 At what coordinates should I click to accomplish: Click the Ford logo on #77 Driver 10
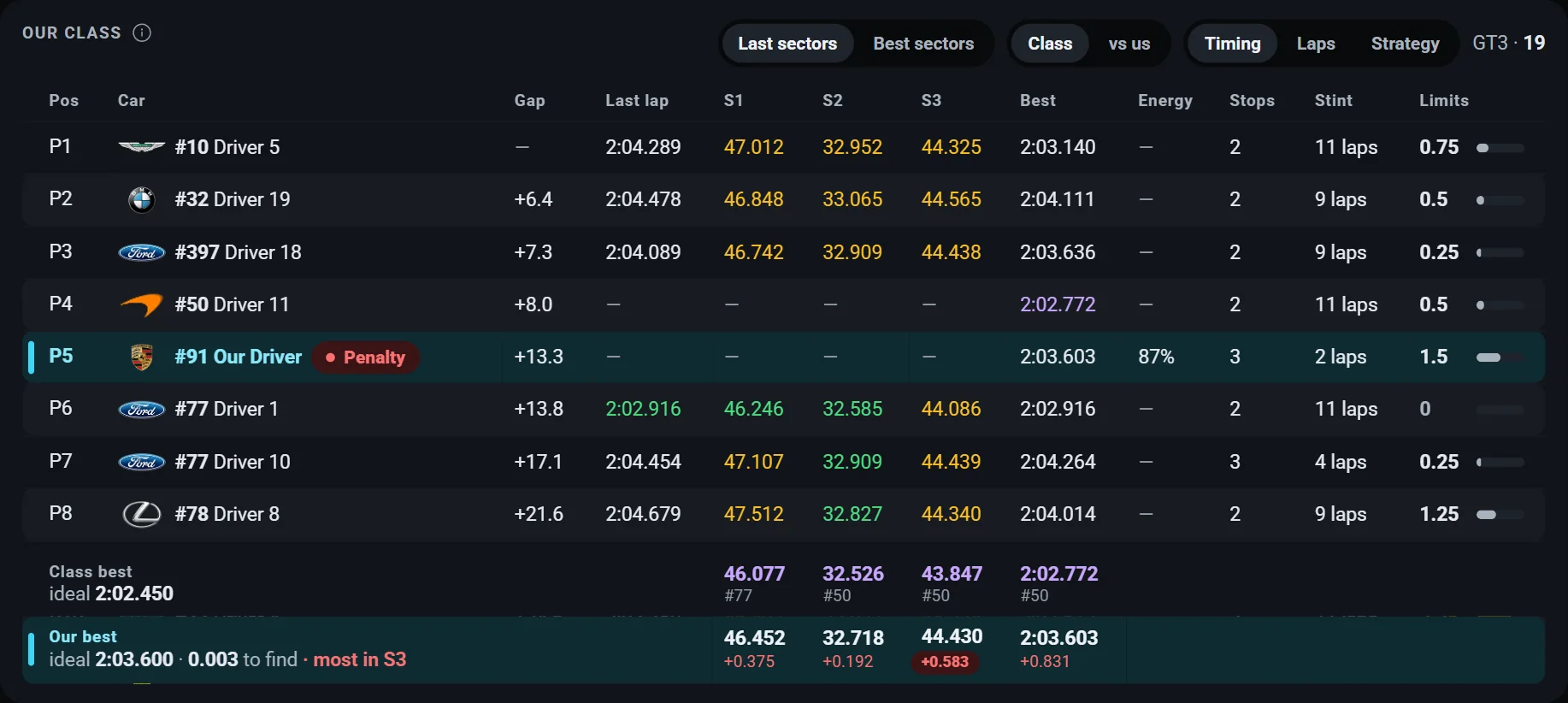click(x=141, y=462)
